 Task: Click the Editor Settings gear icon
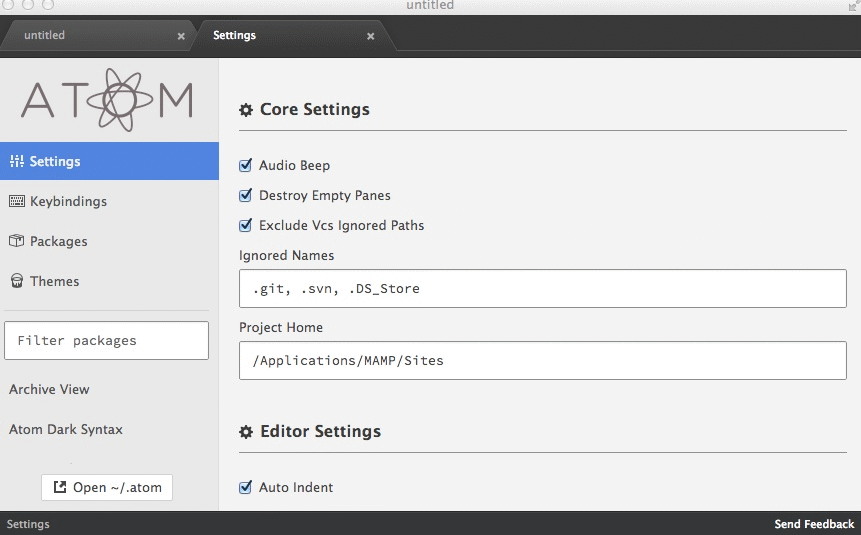pos(246,433)
